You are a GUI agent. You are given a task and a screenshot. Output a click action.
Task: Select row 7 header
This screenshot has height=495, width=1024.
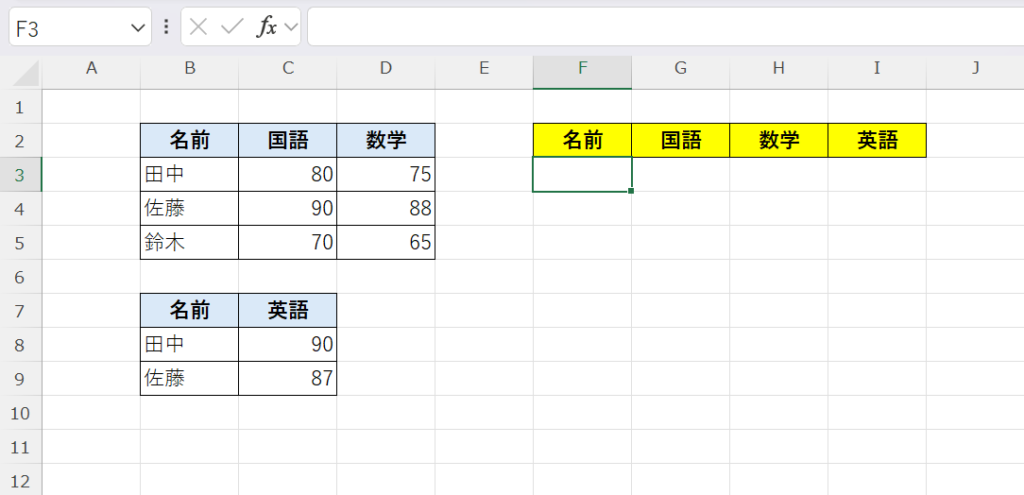[20, 311]
